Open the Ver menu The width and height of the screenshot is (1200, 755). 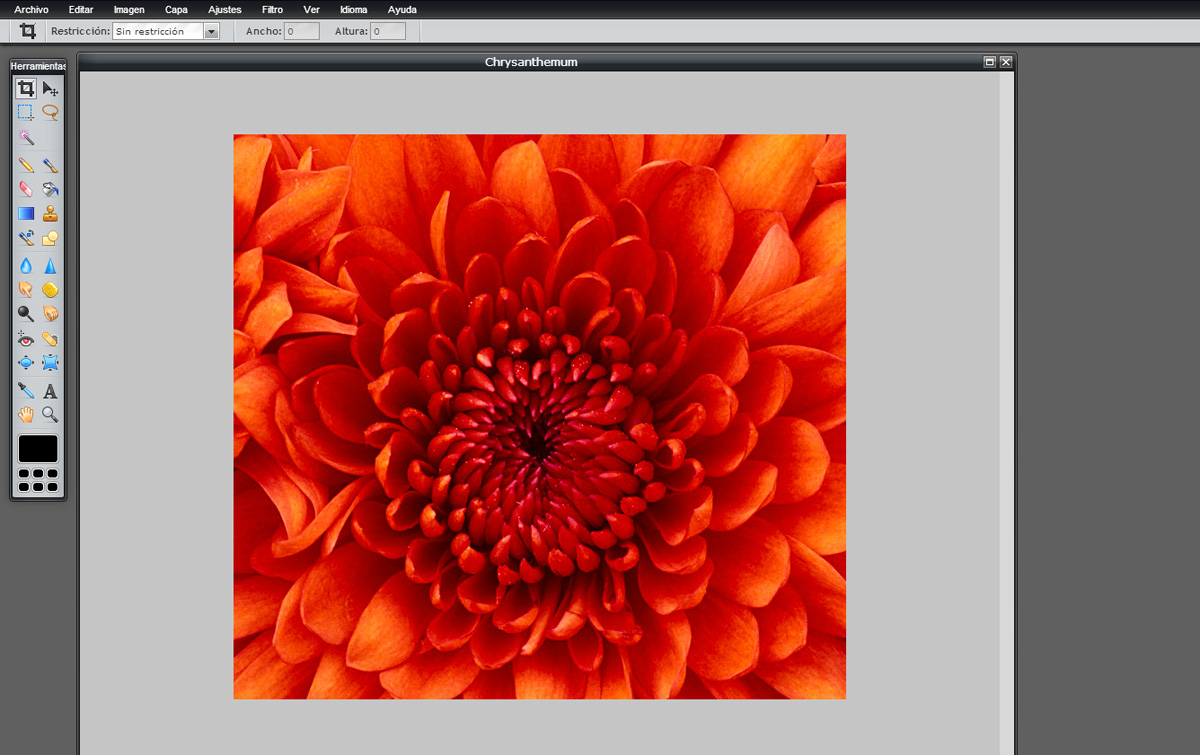311,9
